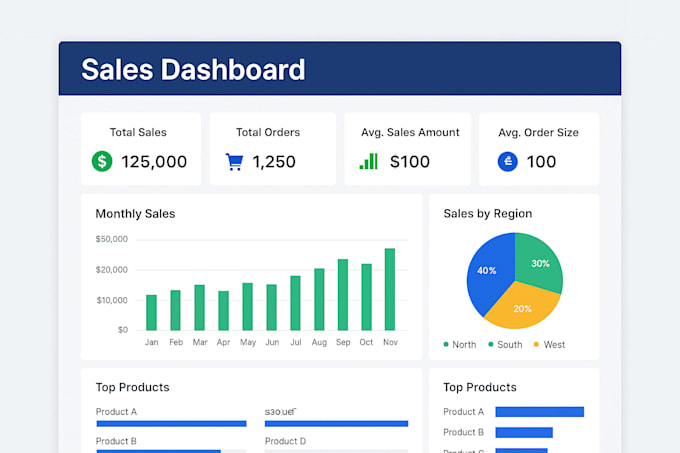
Task: Click the $10,000 axis label
Action: 112,300
